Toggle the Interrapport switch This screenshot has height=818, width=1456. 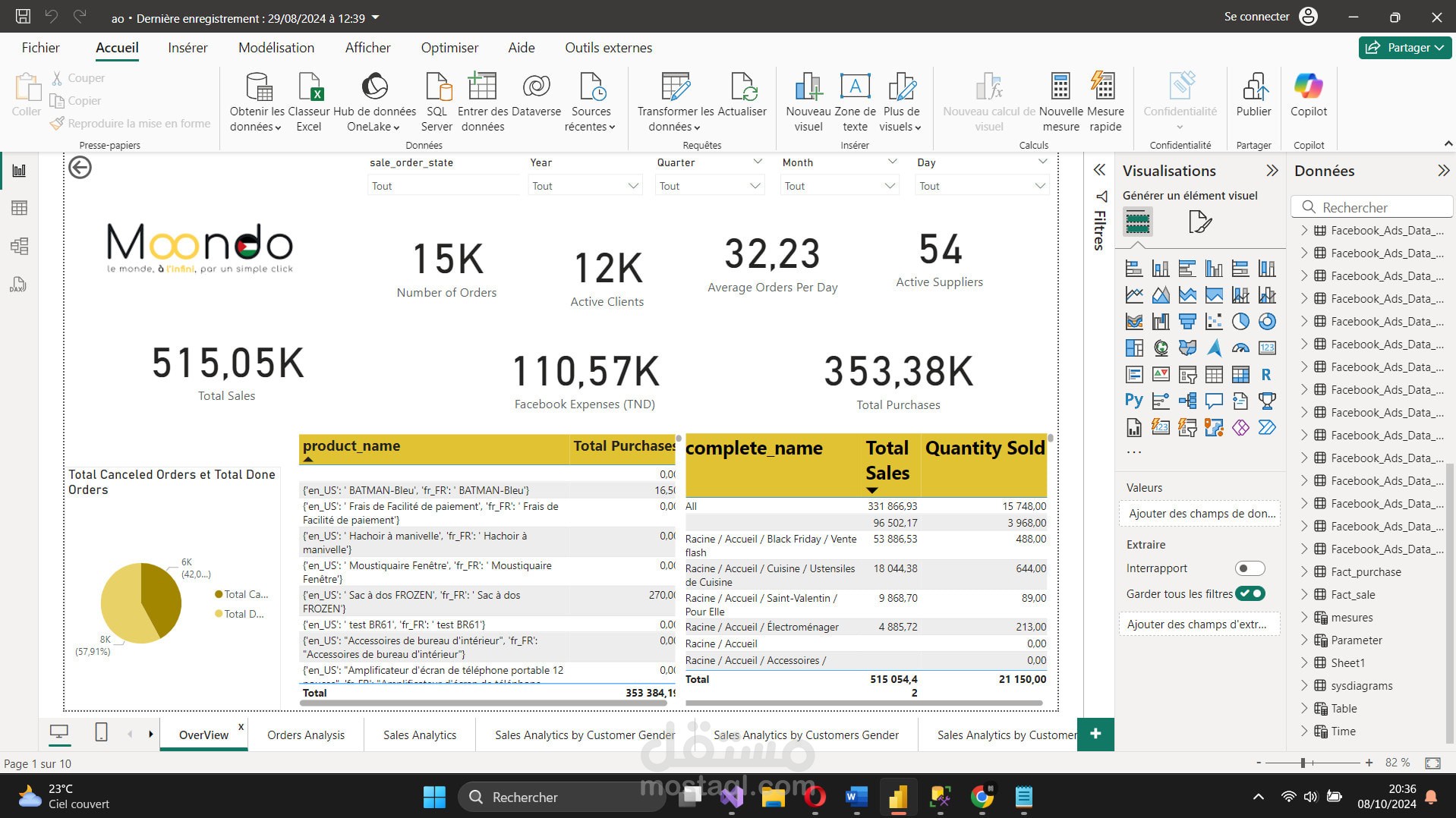pos(1250,568)
